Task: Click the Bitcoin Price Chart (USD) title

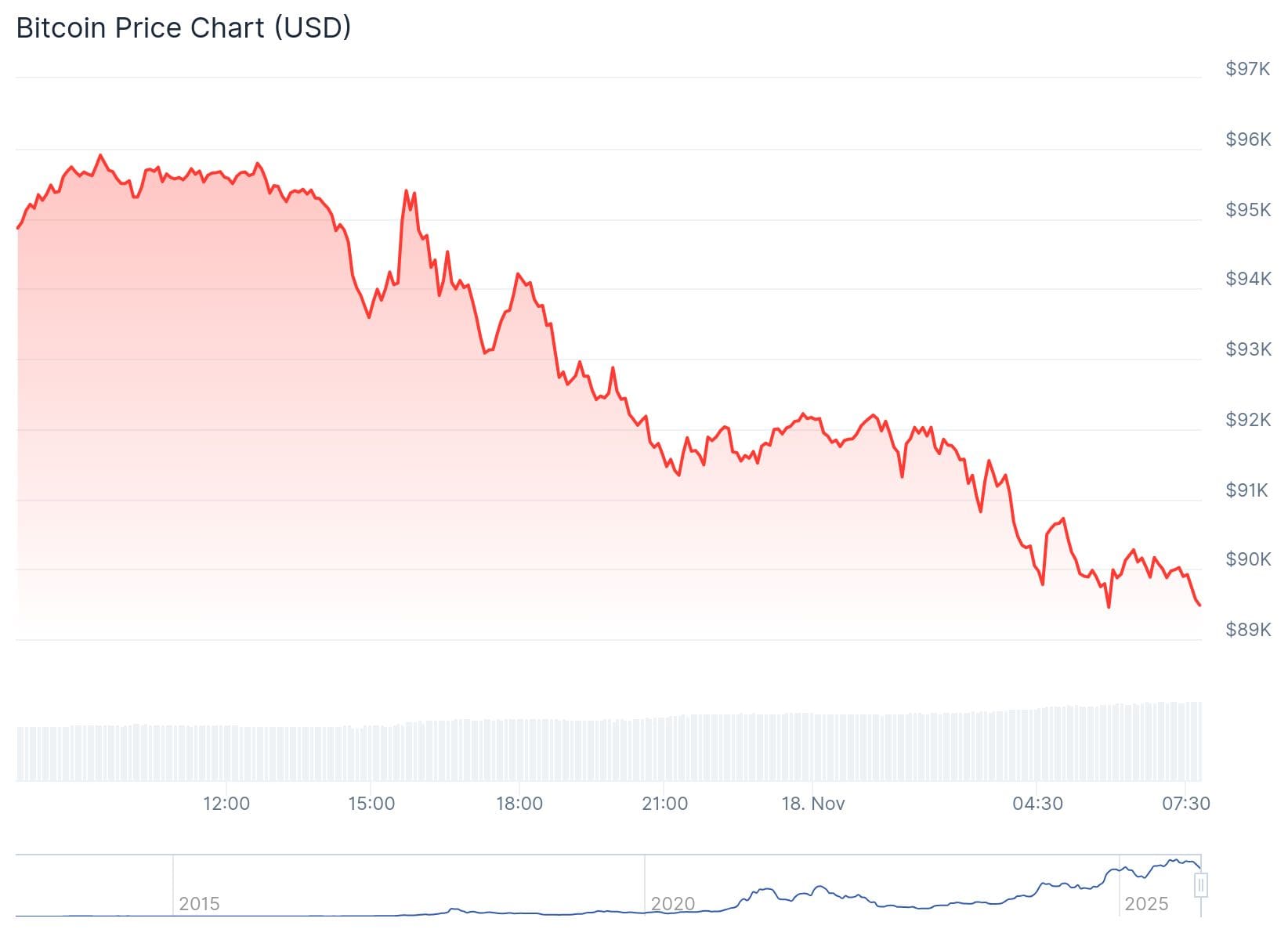Action: (x=184, y=28)
